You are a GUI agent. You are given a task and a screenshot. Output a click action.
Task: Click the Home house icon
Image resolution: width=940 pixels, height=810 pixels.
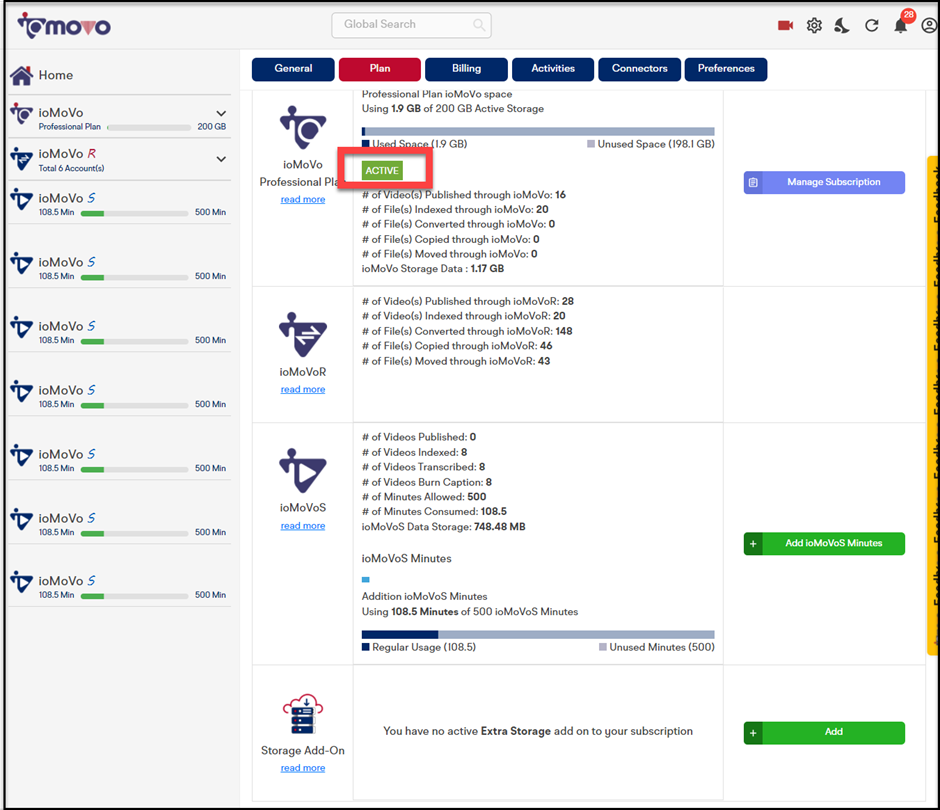point(21,75)
